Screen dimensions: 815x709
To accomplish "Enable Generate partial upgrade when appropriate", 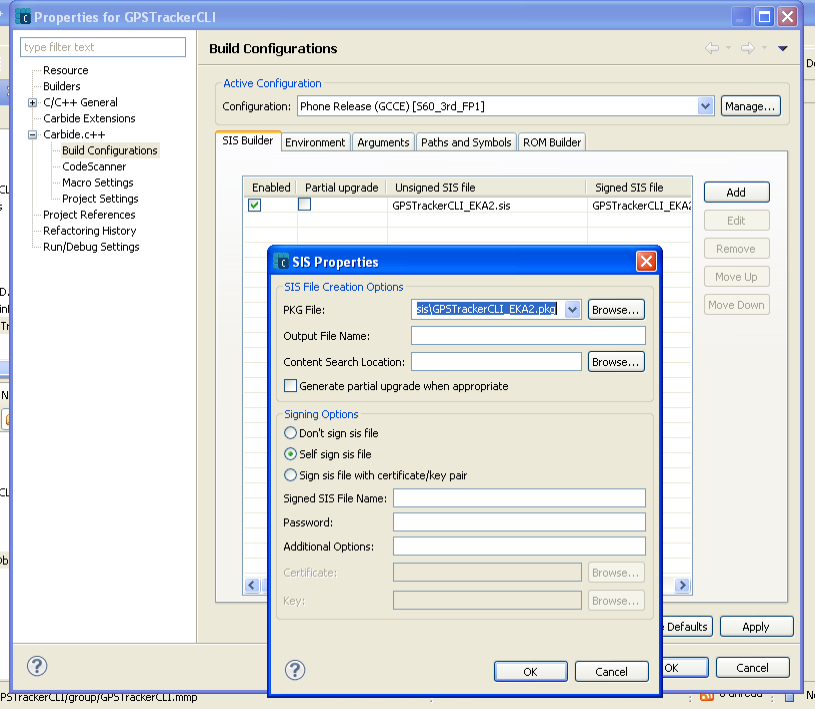I will tap(291, 386).
